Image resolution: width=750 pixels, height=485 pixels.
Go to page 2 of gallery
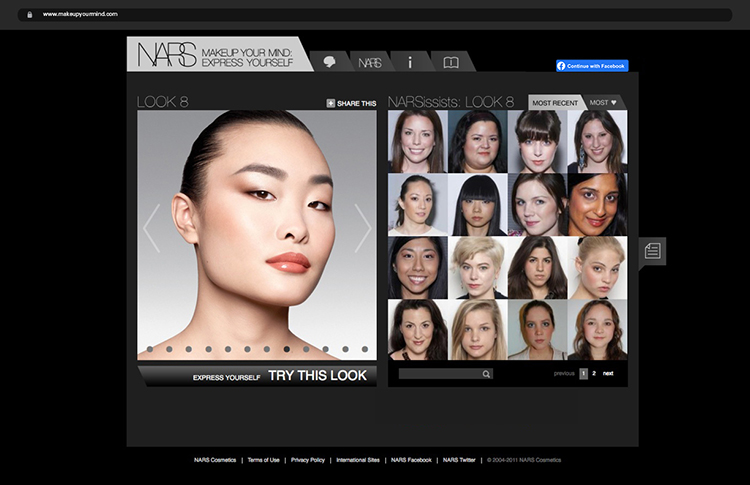point(594,373)
